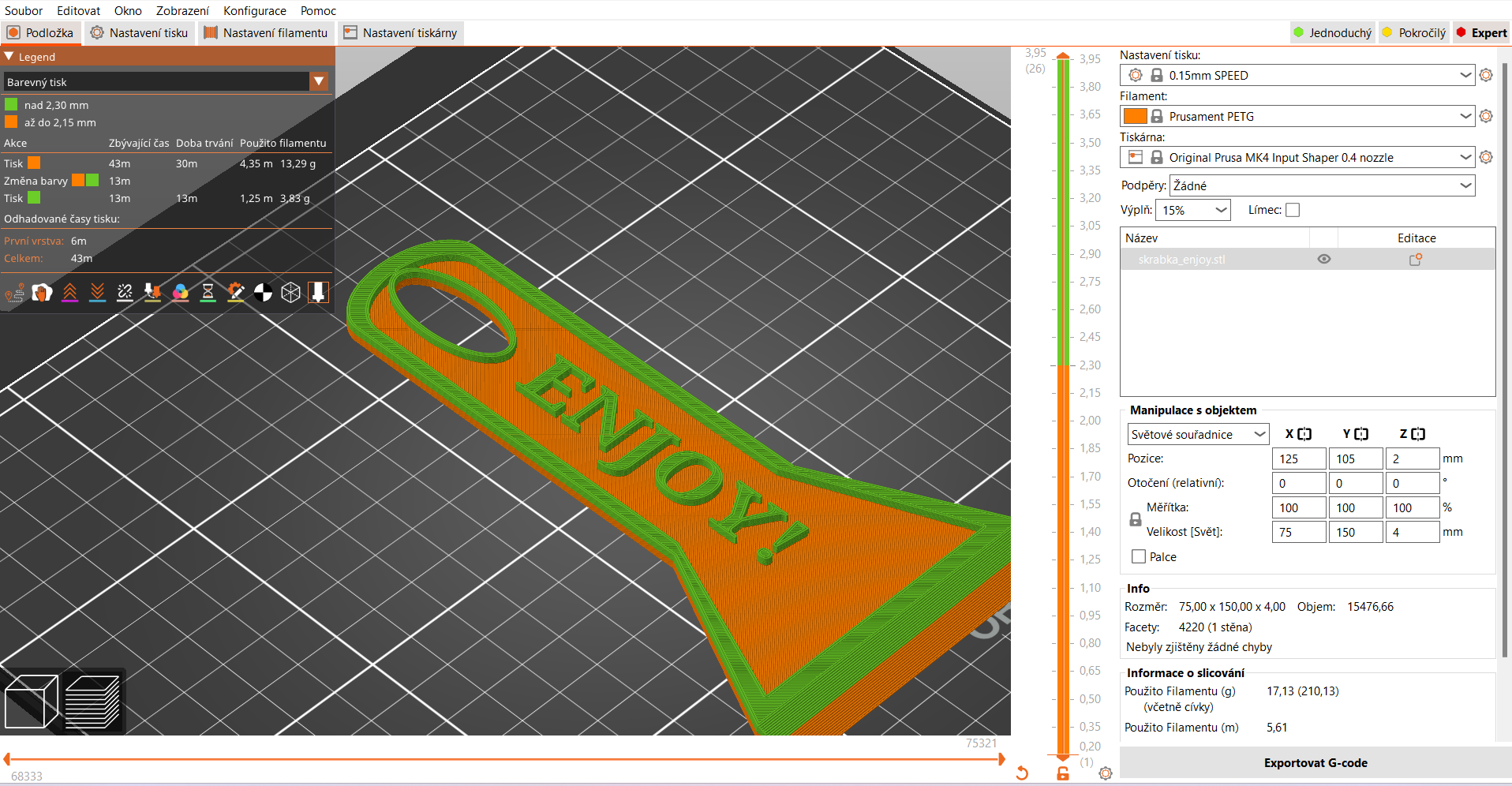
Task: Toggle travel moves visibility icon in legend
Action: click(14, 293)
